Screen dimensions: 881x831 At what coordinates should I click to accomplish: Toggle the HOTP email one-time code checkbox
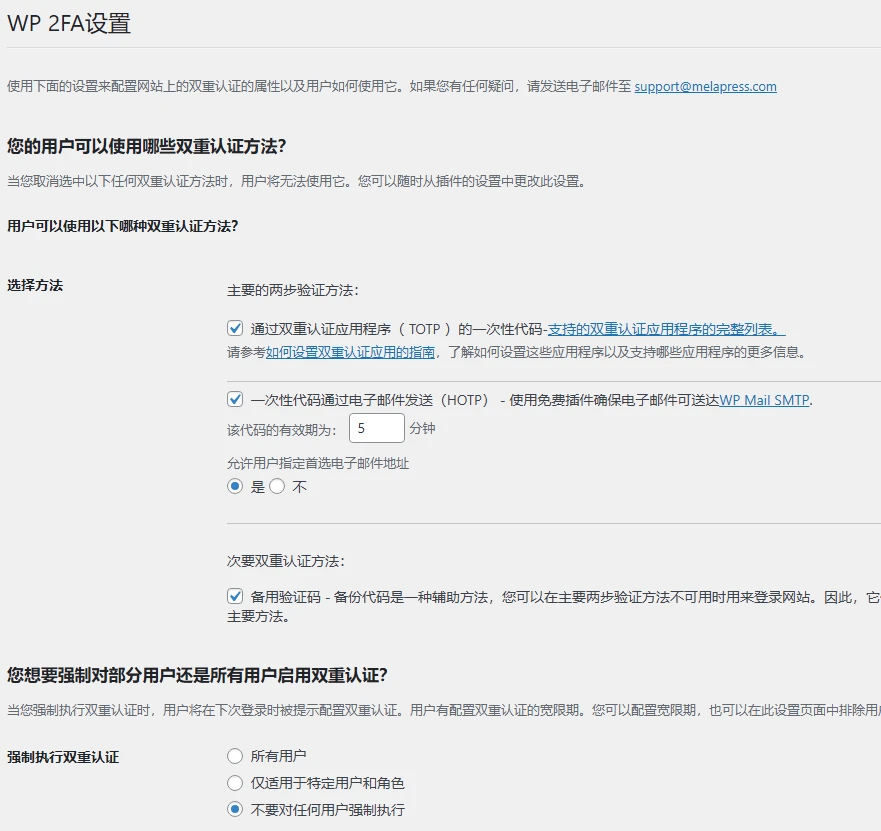click(x=235, y=398)
